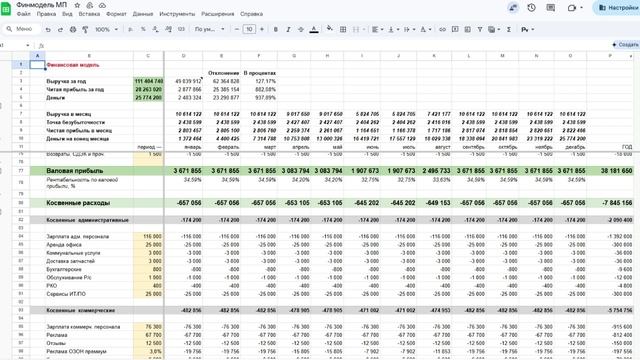This screenshot has height=360, width=640.
Task: Click the font size field showing 10
Action: pos(249,29)
